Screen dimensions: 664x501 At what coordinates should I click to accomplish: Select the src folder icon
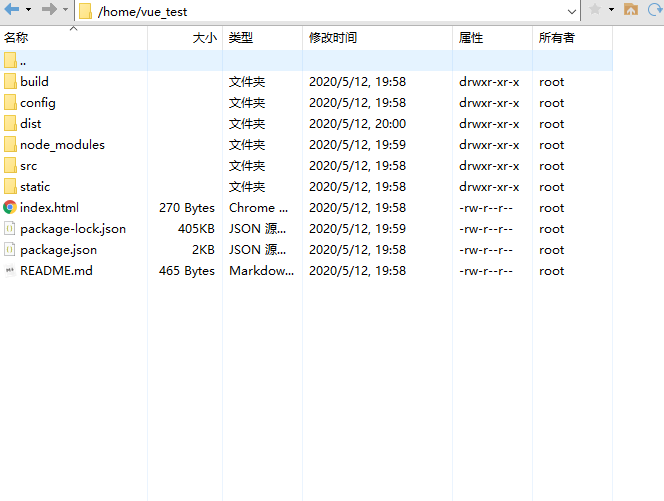click(x=10, y=165)
